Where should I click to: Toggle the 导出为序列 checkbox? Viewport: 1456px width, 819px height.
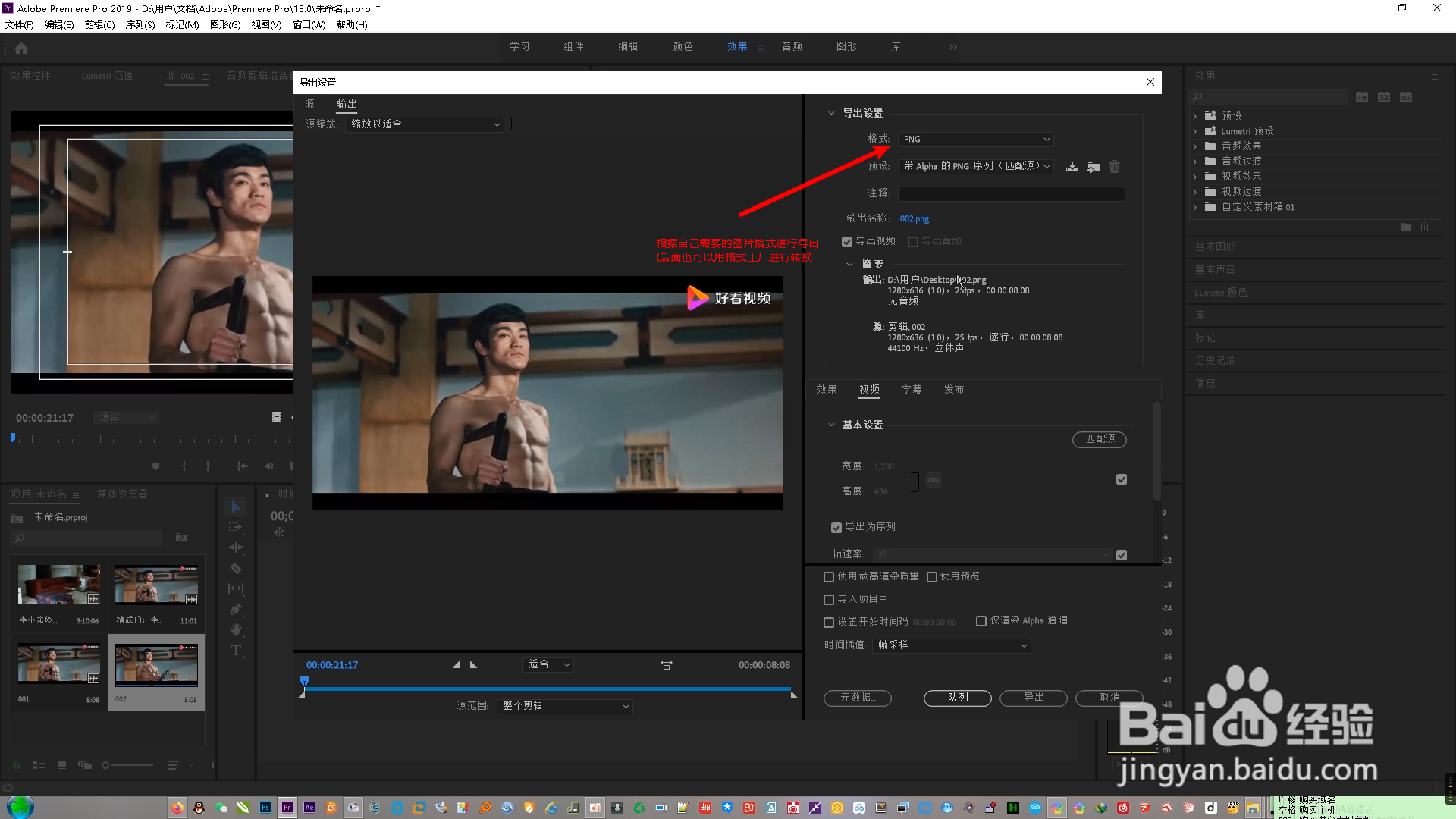pyautogui.click(x=836, y=528)
